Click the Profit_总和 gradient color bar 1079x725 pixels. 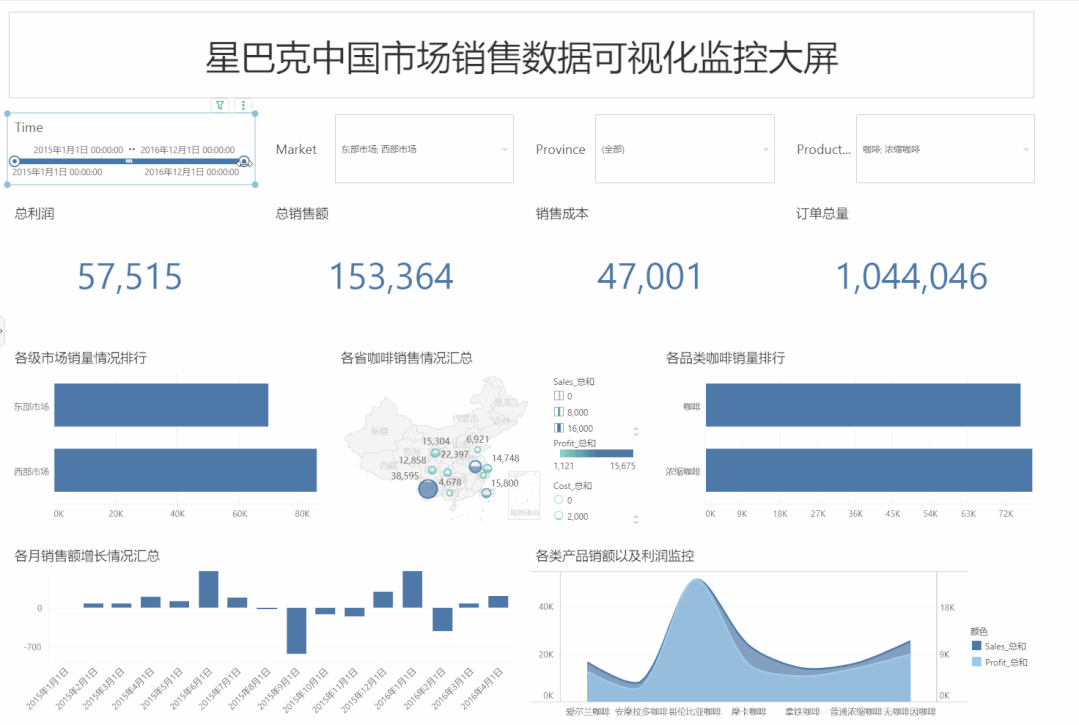coord(596,454)
